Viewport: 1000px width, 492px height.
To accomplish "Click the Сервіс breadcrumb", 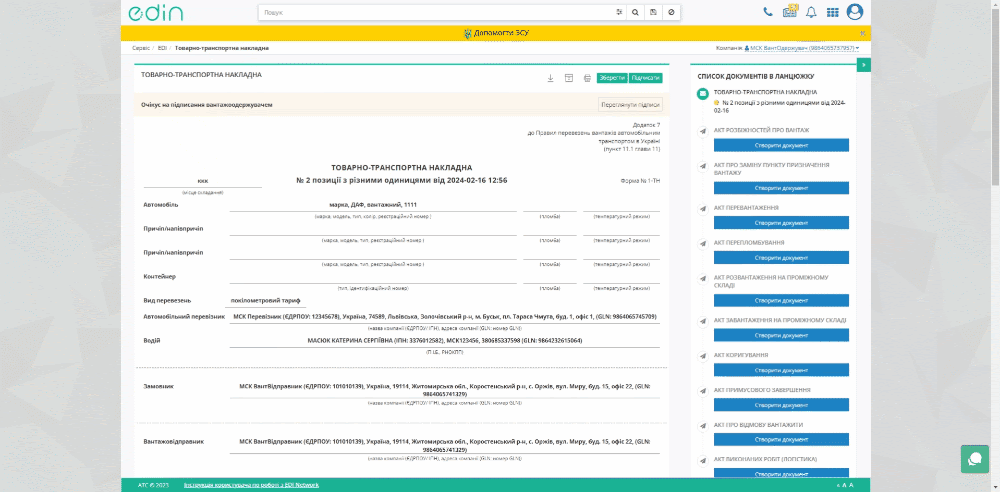I will (141, 48).
